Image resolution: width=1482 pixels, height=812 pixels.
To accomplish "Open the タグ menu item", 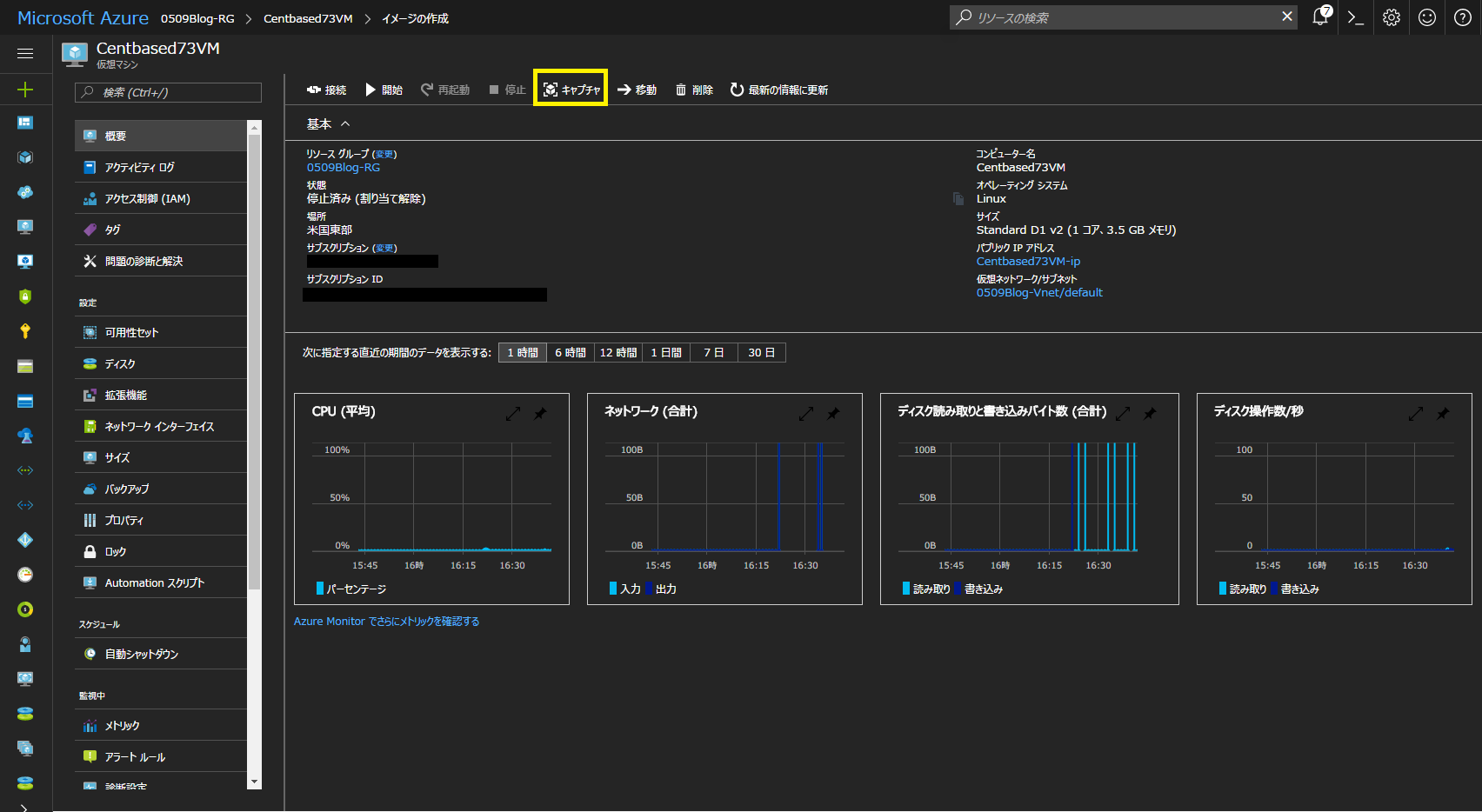I will point(161,230).
